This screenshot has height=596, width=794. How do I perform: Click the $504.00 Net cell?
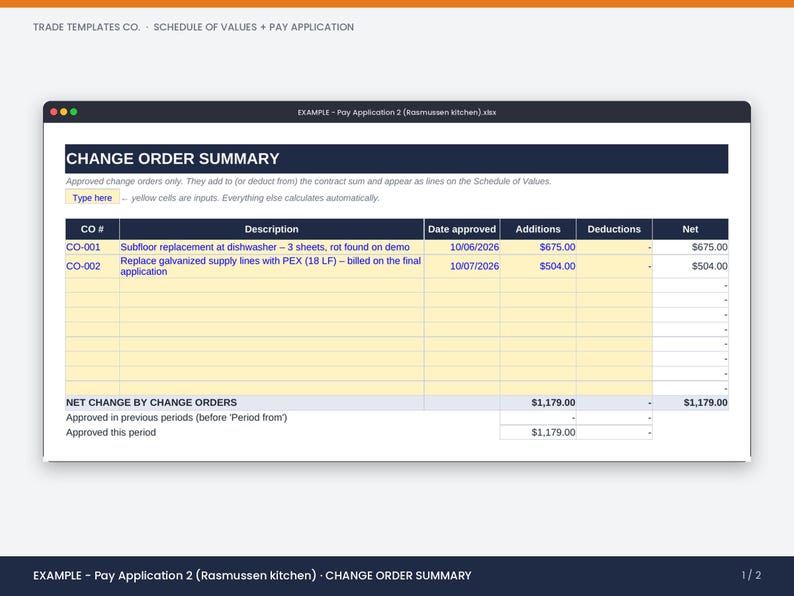coord(690,266)
